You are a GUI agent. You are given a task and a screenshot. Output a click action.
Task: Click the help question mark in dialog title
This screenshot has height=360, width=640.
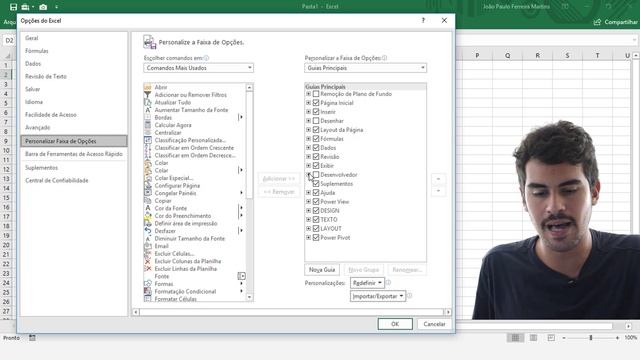pyautogui.click(x=423, y=20)
